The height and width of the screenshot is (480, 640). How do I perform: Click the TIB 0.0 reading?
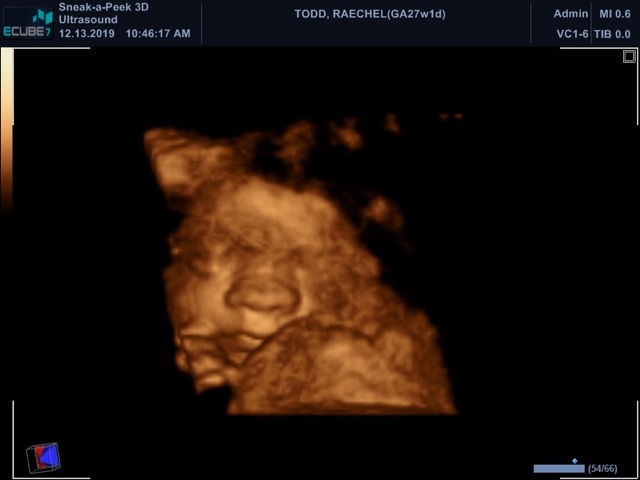pos(612,34)
